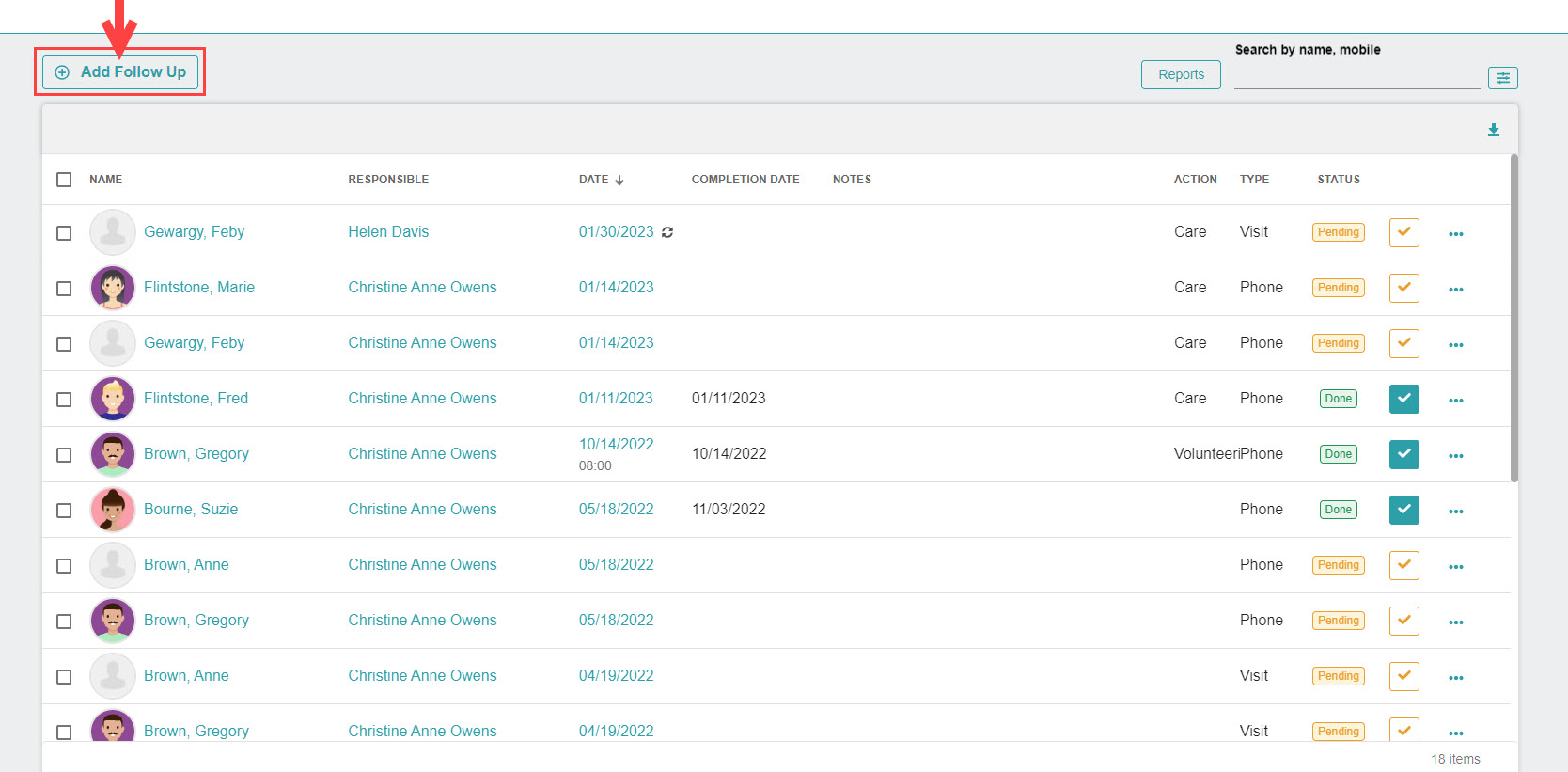Screen dimensions: 1568x772
Task: Open three-dots menu for Gewargy, Feby visit row
Action: pos(1455,233)
